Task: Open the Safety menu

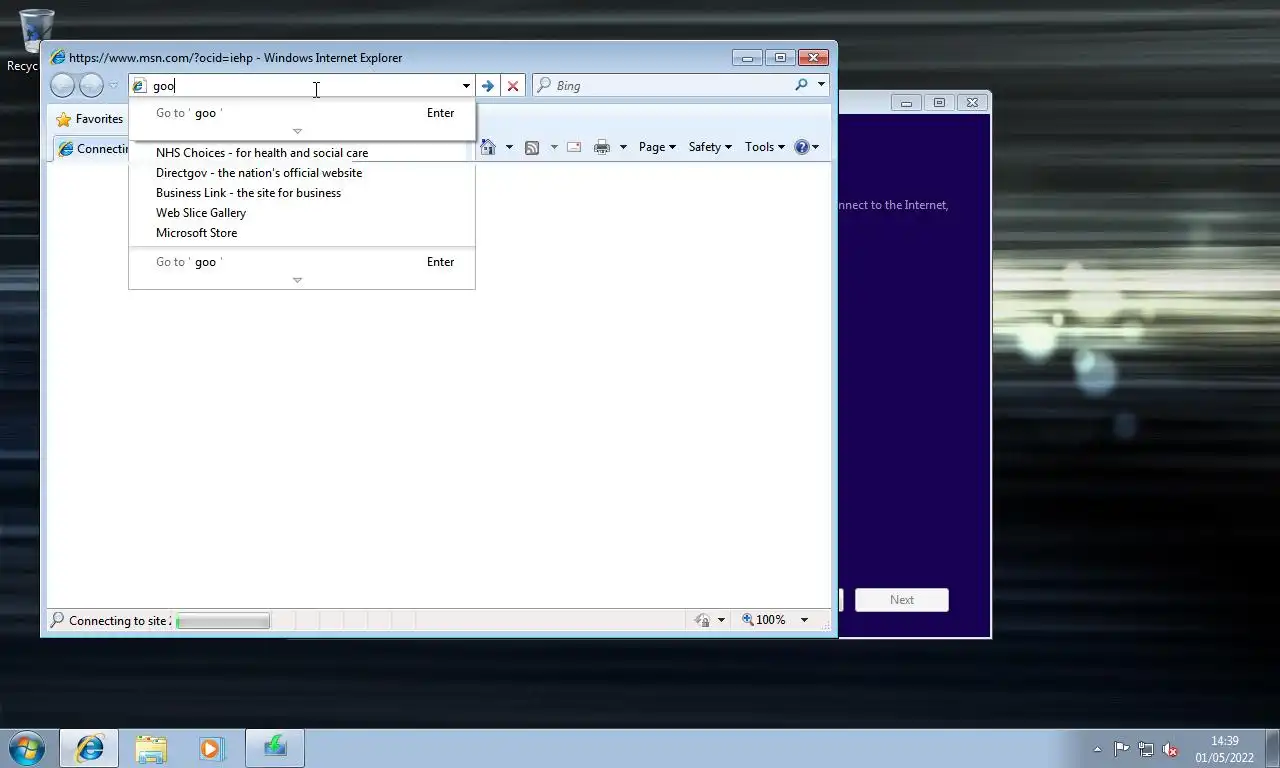Action: click(x=710, y=147)
